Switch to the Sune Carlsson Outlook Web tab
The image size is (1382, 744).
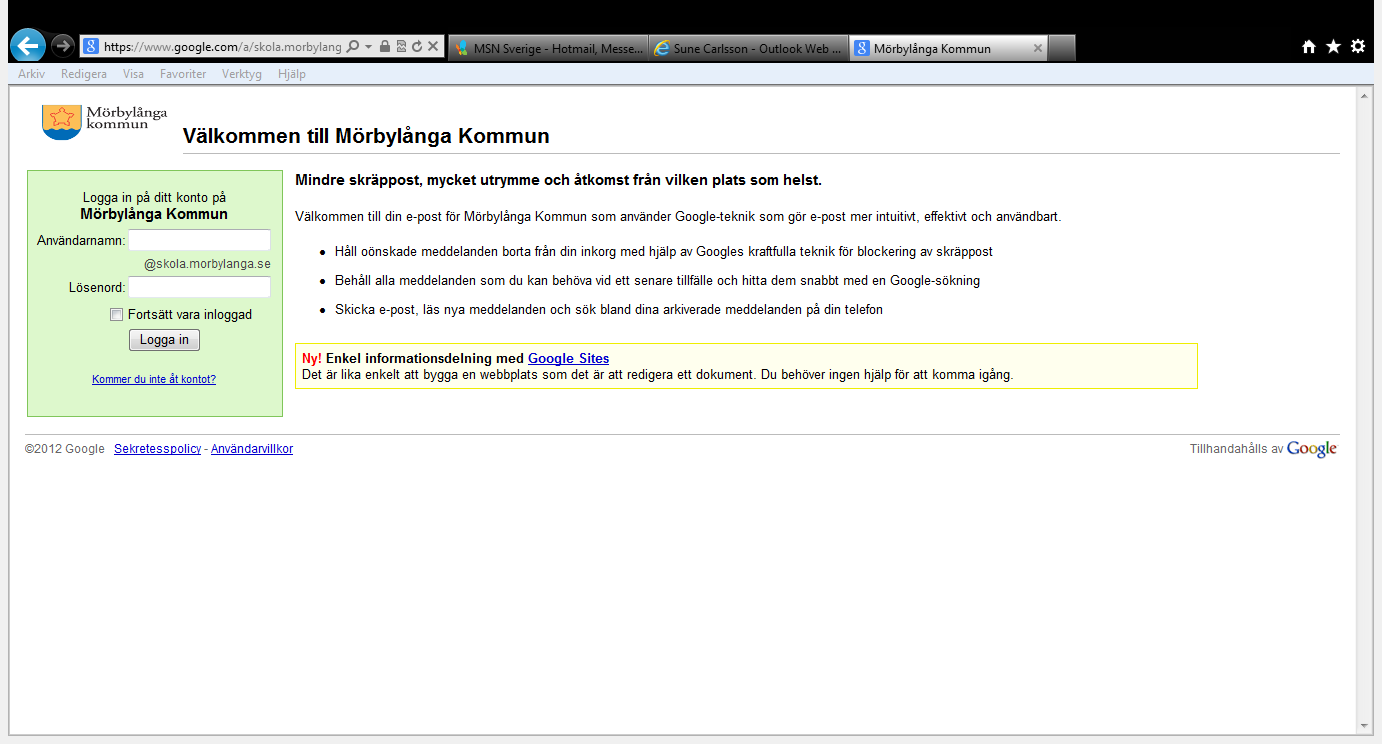coord(749,48)
